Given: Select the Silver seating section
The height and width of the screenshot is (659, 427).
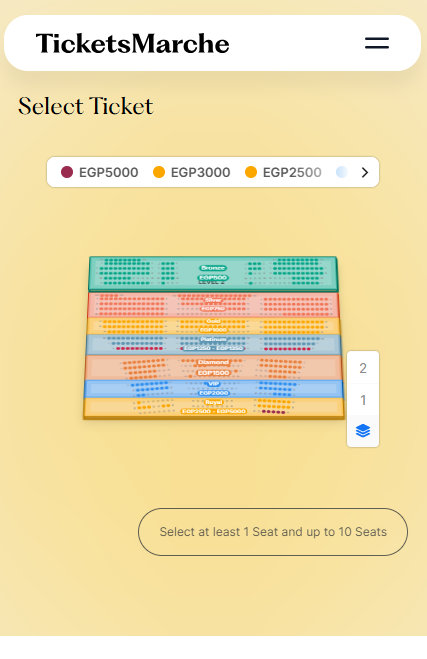Looking at the screenshot, I should coord(213,305).
